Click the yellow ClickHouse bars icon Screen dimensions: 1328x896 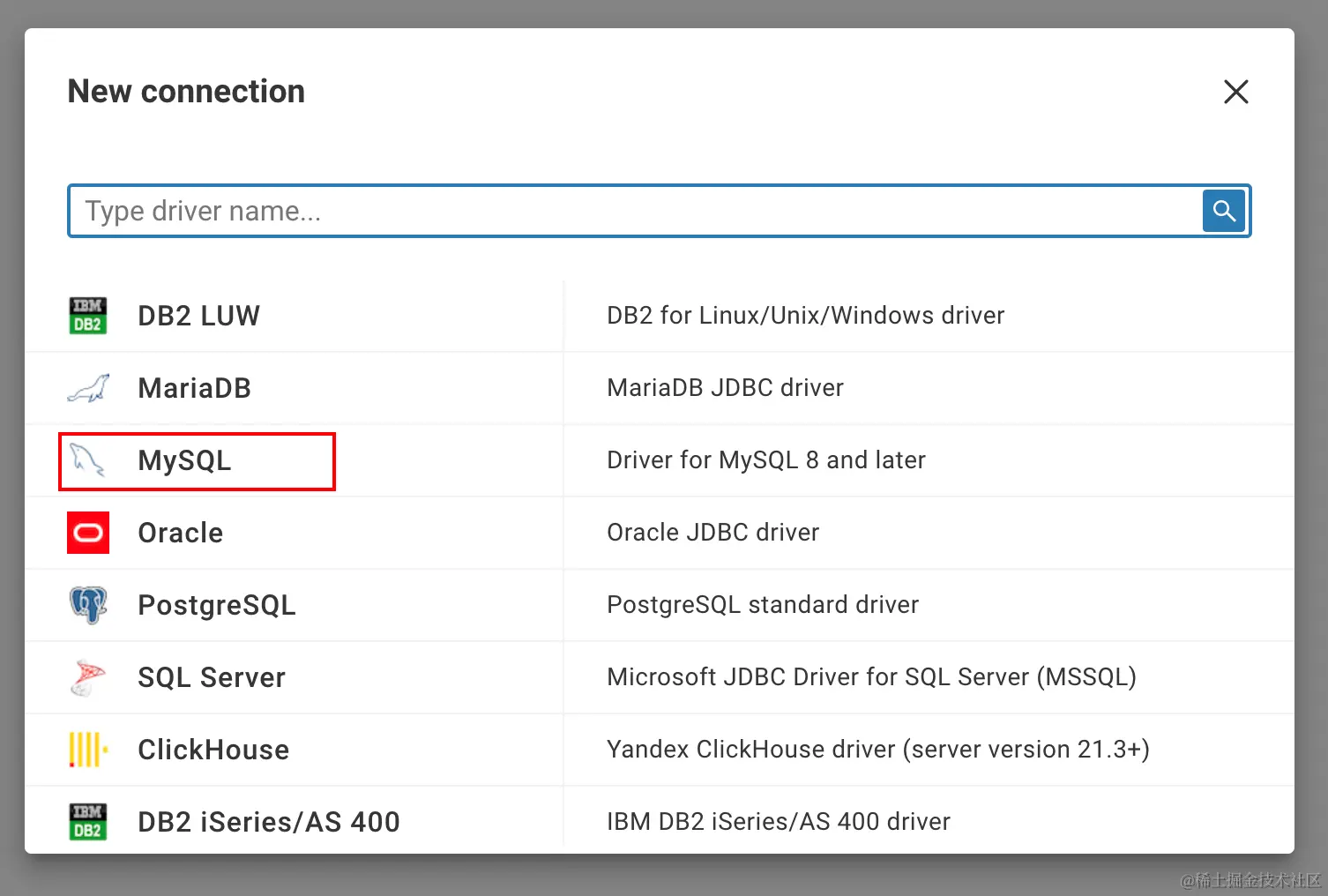88,750
